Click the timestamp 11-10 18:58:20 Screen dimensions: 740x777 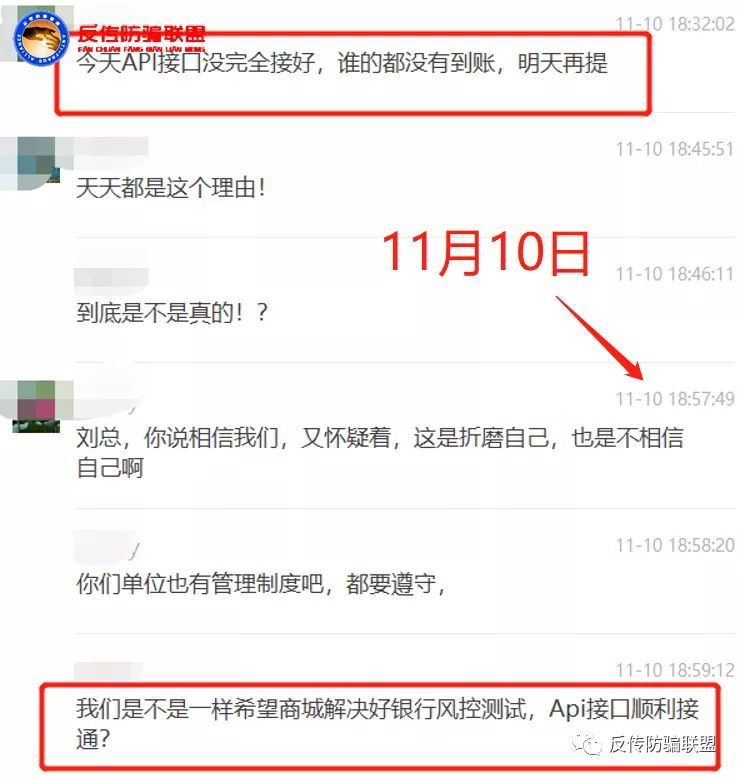675,545
